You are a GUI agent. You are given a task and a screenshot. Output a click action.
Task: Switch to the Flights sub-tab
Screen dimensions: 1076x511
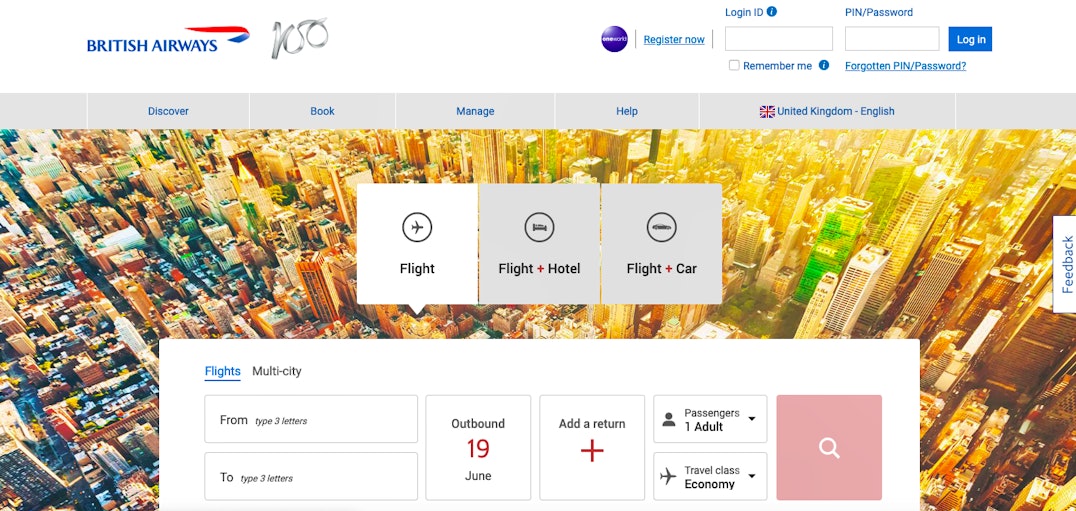click(222, 371)
